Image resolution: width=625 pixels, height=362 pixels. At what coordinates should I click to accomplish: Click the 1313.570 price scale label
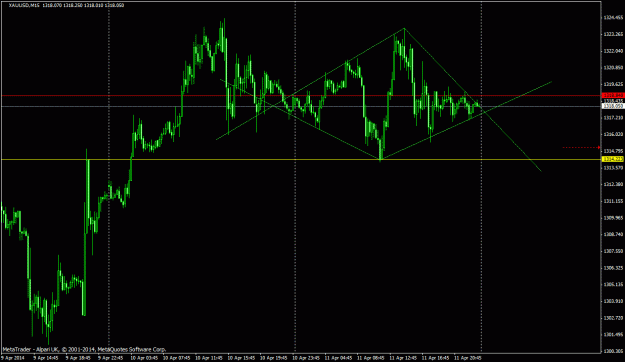click(613, 168)
